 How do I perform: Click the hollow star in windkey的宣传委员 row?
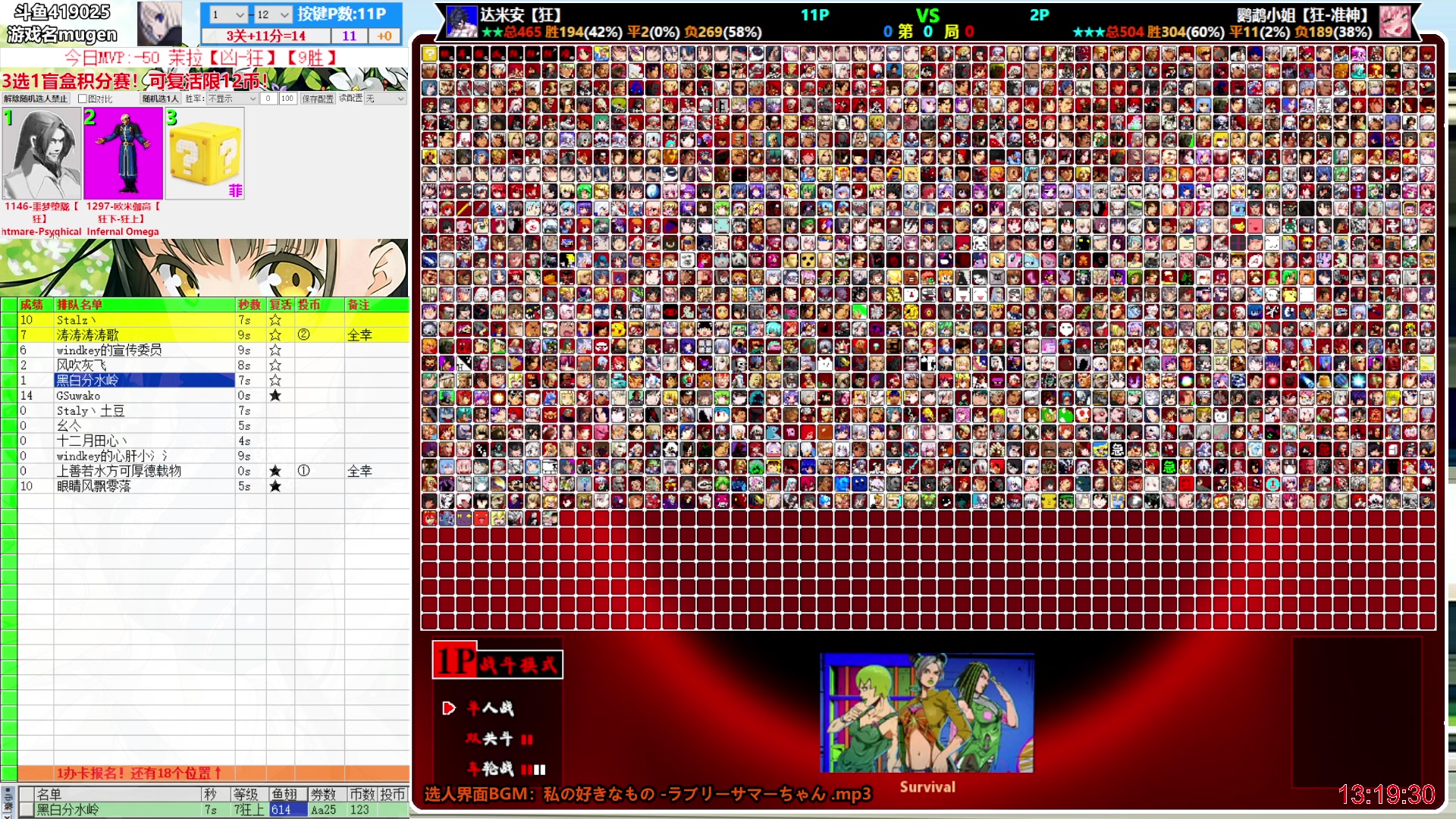(275, 350)
